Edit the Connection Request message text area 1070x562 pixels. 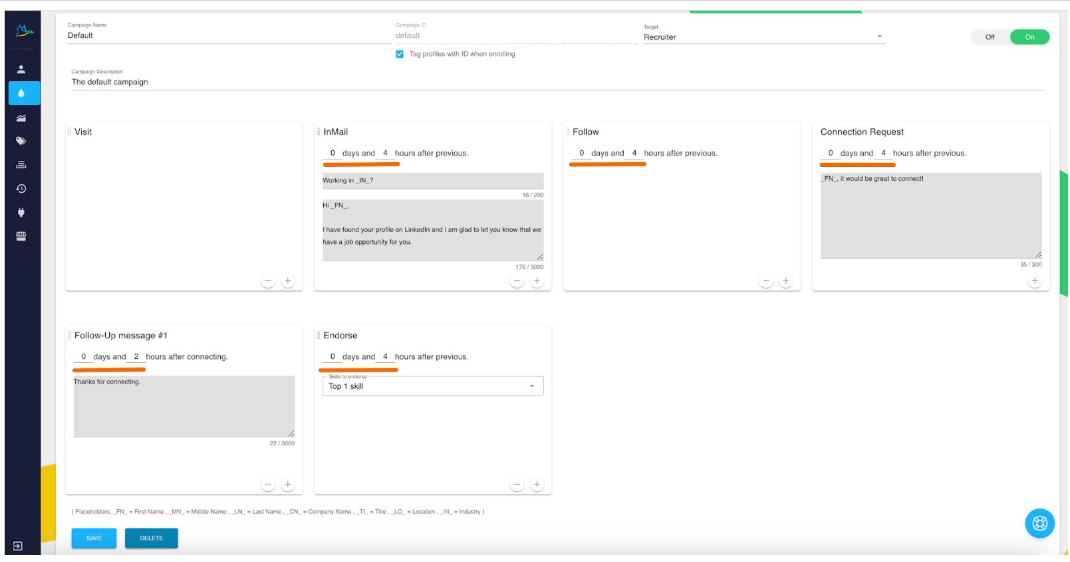pyautogui.click(x=931, y=216)
